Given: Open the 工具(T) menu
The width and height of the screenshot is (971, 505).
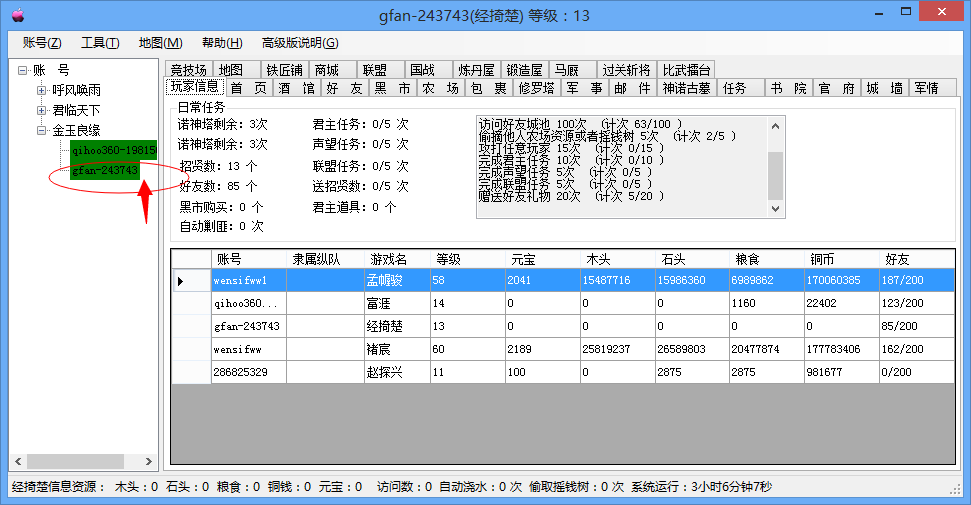Looking at the screenshot, I should point(100,43).
